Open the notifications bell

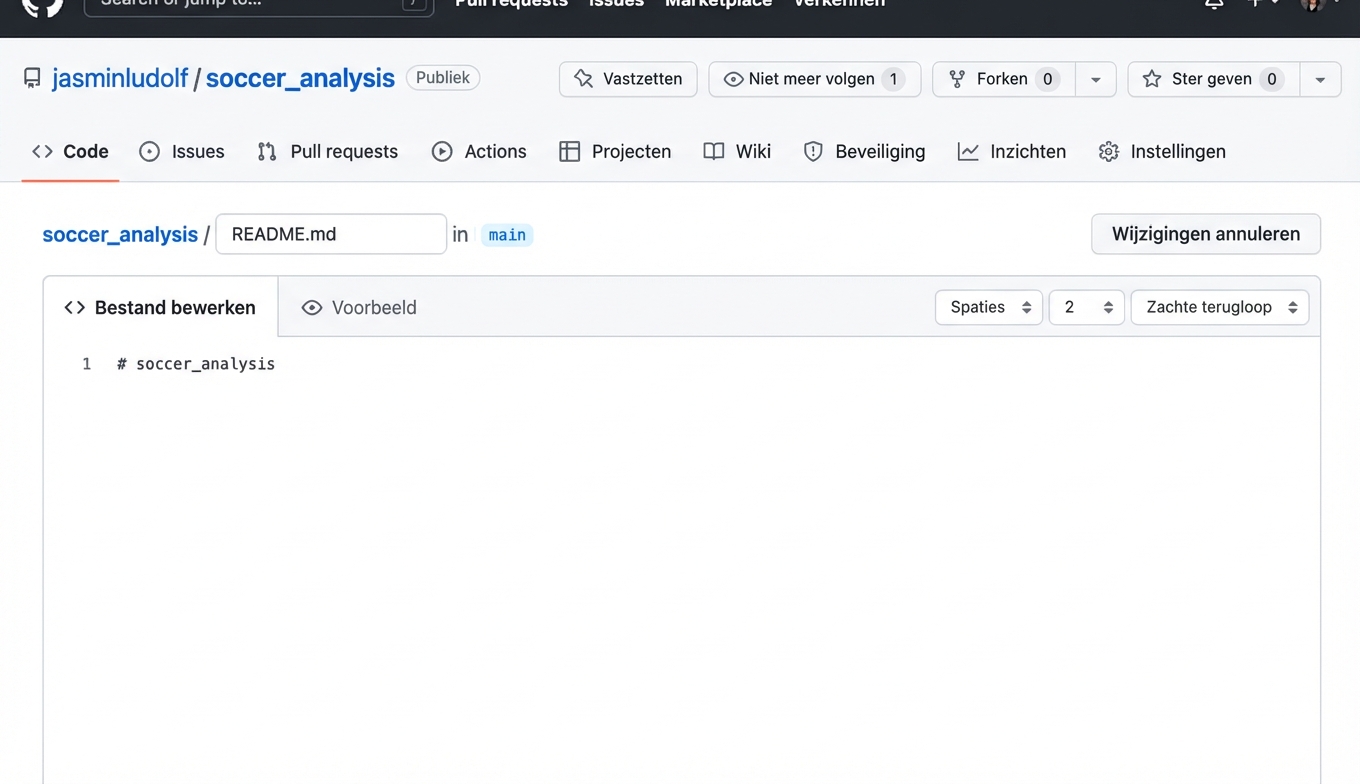click(1213, 5)
